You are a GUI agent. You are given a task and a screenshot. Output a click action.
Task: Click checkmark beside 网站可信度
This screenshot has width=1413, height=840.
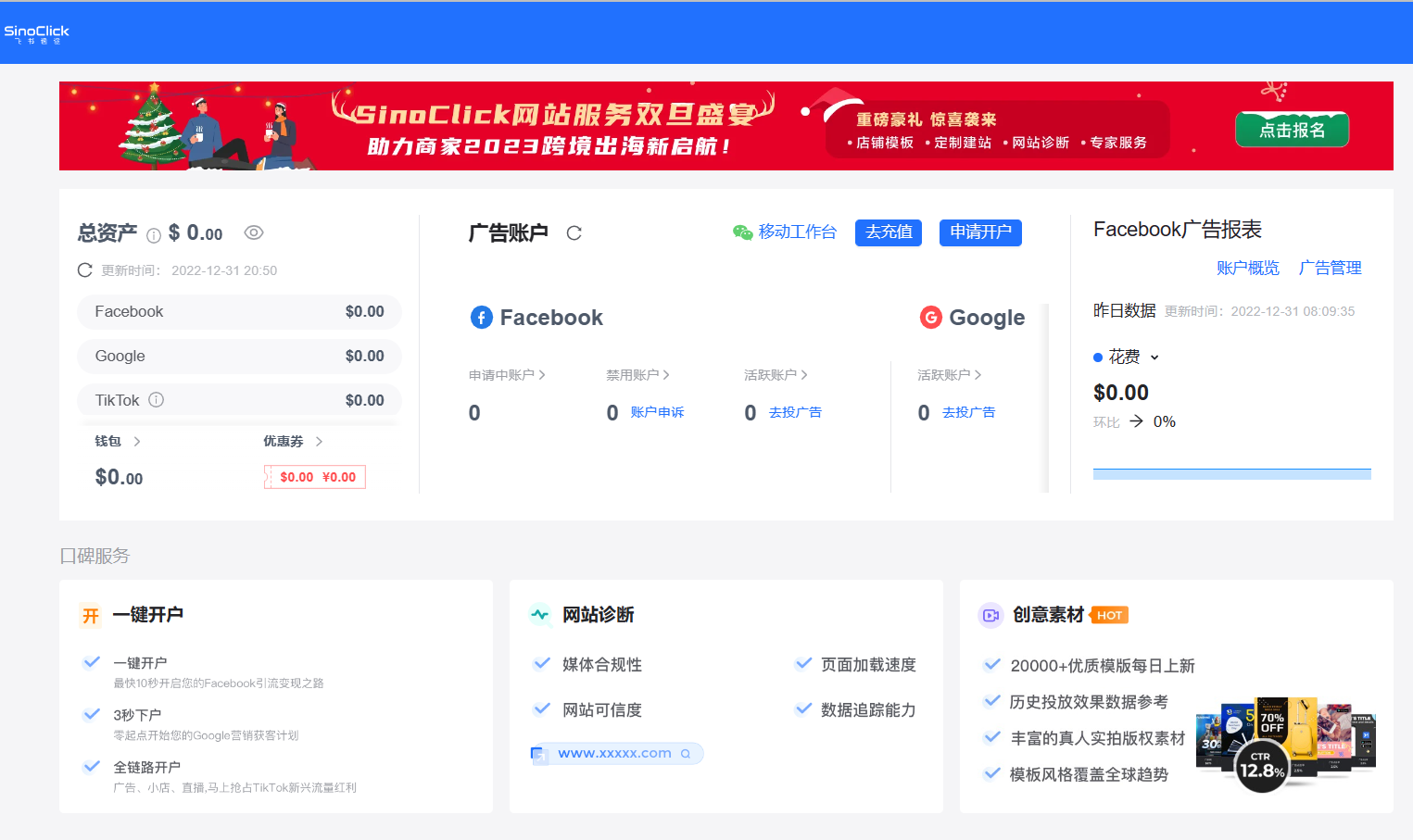(542, 708)
